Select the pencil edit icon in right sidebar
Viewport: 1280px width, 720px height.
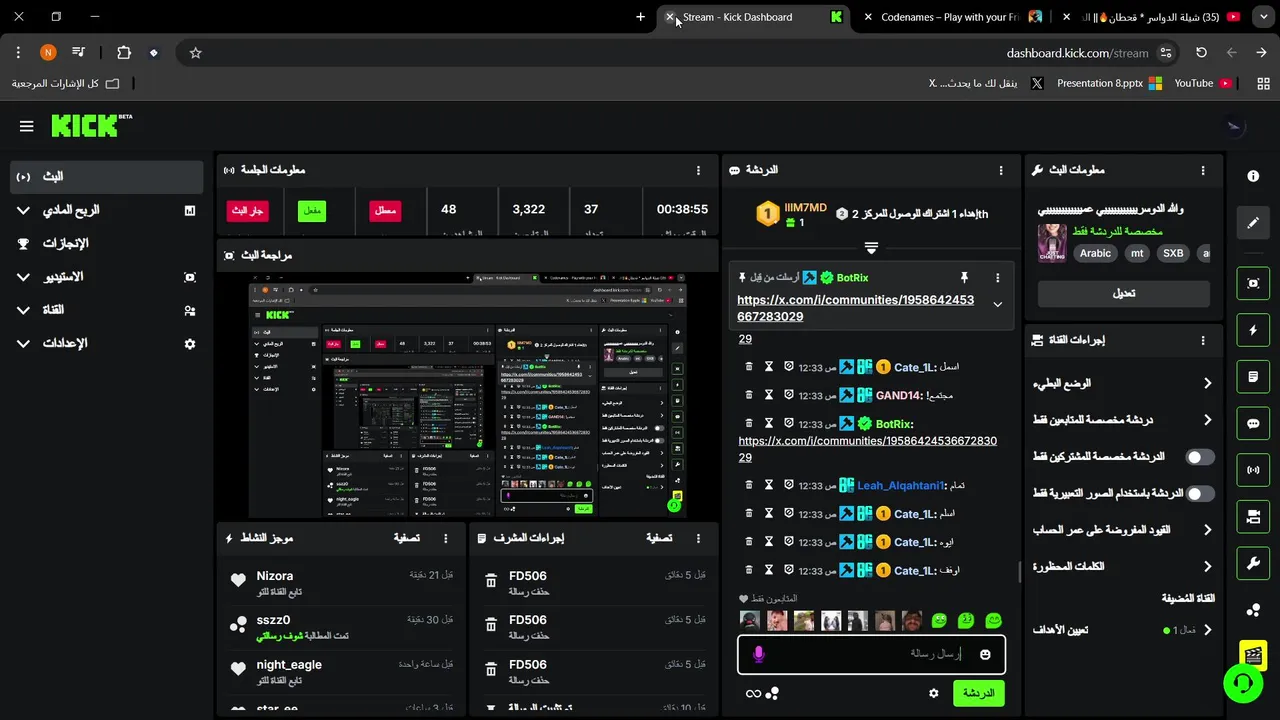point(1253,223)
